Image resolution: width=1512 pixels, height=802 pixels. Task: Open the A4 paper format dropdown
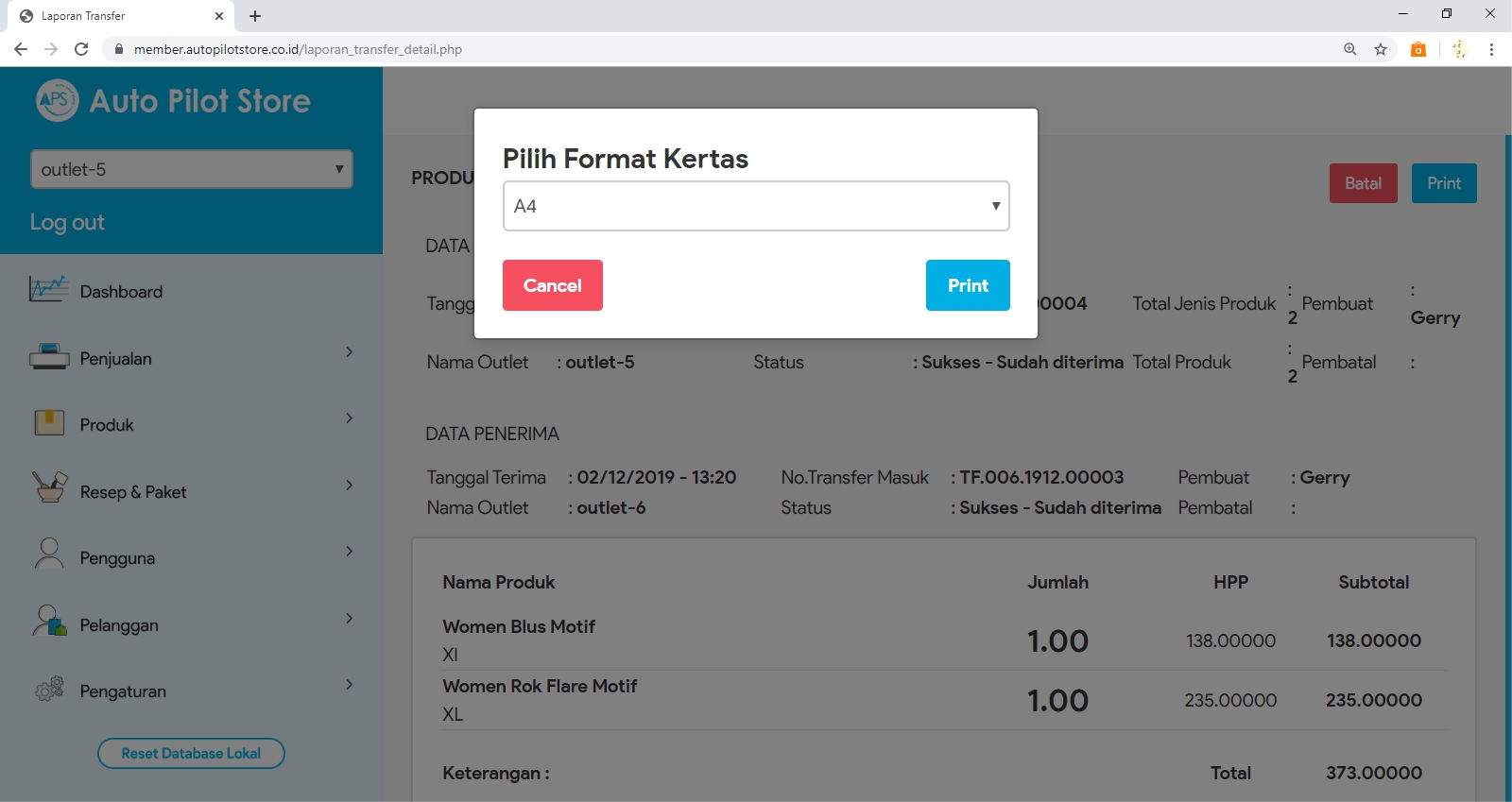tap(755, 206)
